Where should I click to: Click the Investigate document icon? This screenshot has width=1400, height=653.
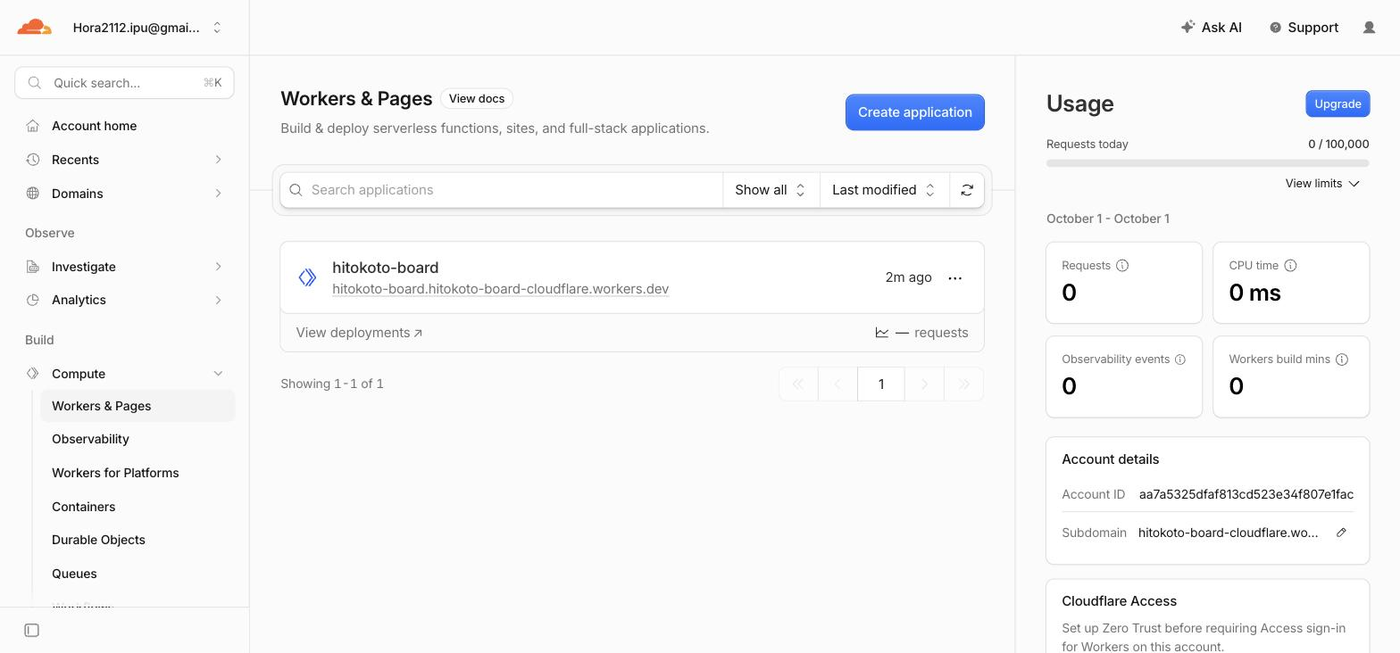tap(33, 267)
